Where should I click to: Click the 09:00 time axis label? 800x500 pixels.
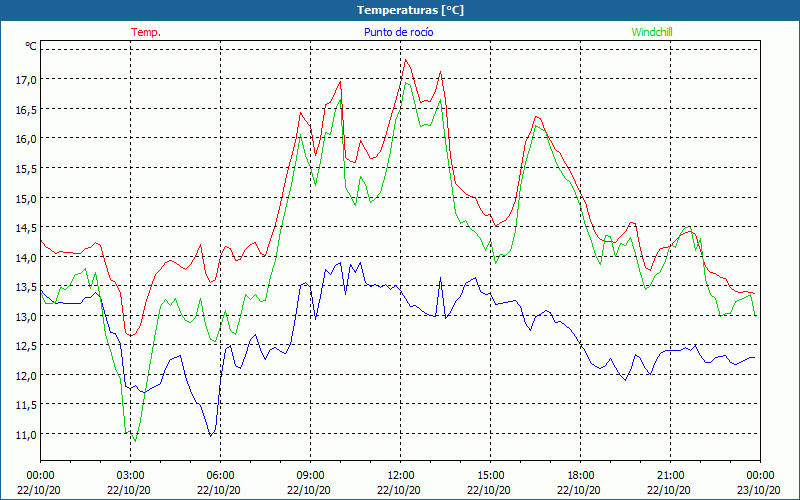click(x=311, y=476)
